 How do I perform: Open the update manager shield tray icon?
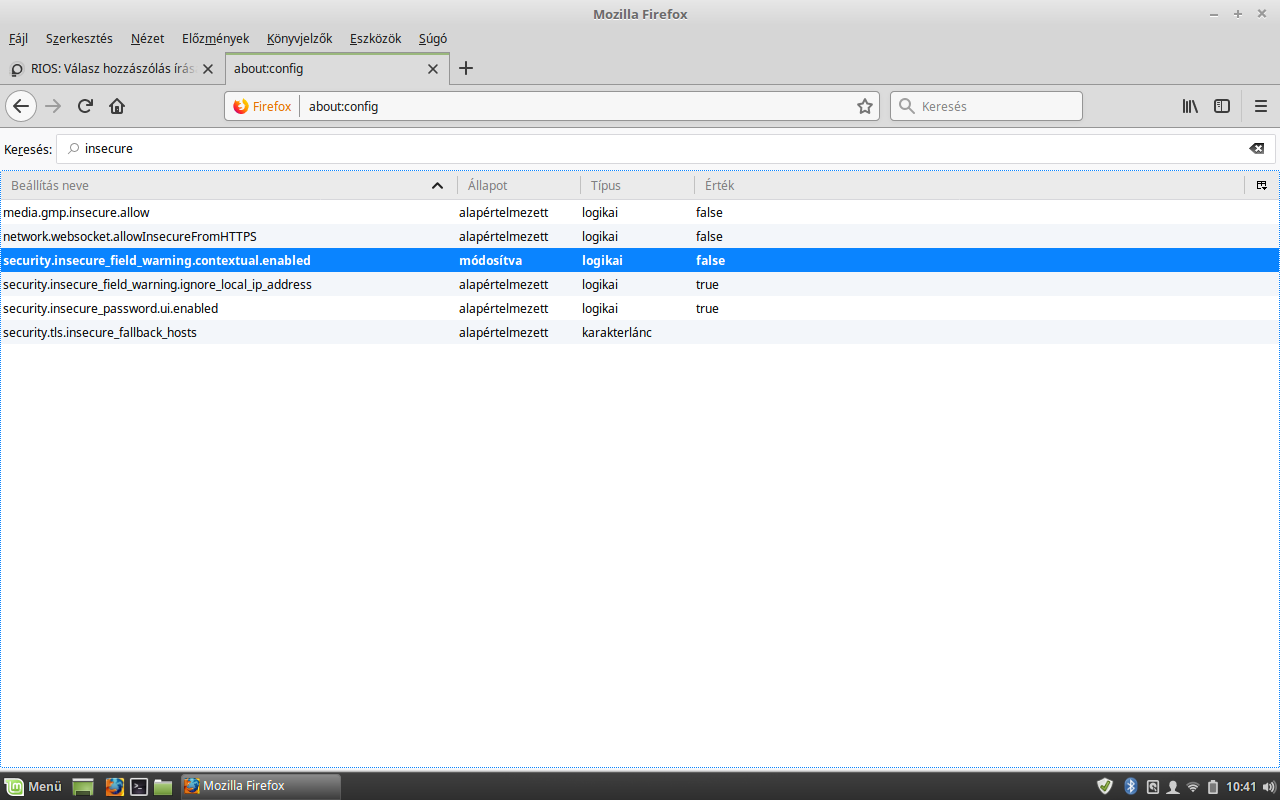1105,786
